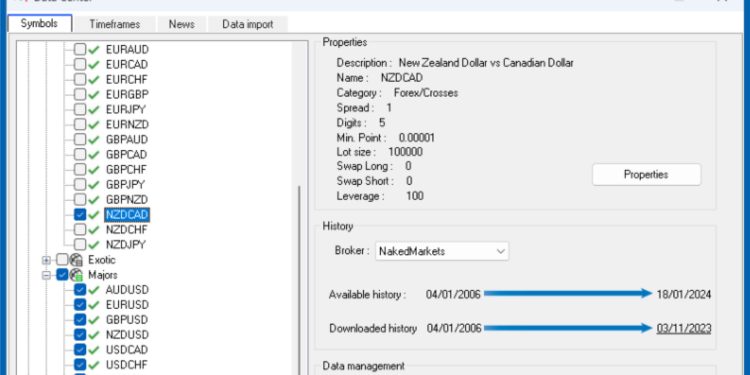Select the EURAUD symbol row
This screenshot has height=375, width=750.
click(x=127, y=49)
